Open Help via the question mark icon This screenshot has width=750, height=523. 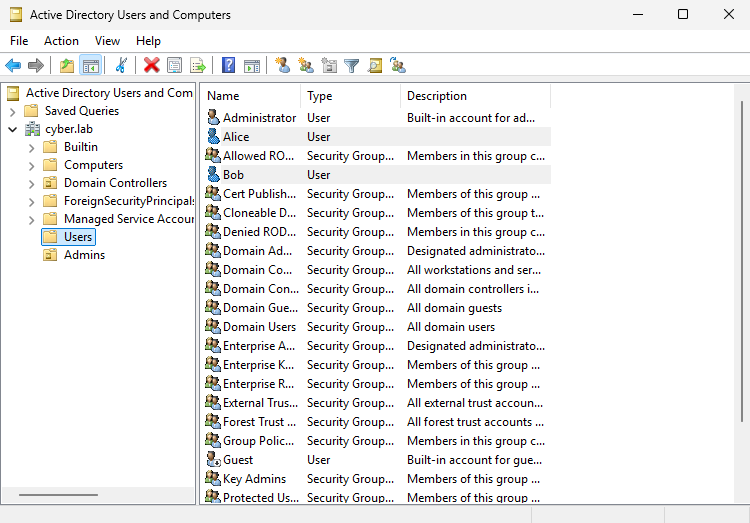coord(228,65)
